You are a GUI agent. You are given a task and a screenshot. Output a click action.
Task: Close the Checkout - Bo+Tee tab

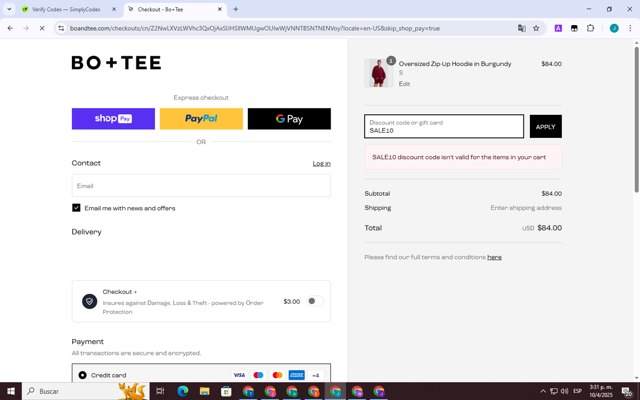click(220, 9)
